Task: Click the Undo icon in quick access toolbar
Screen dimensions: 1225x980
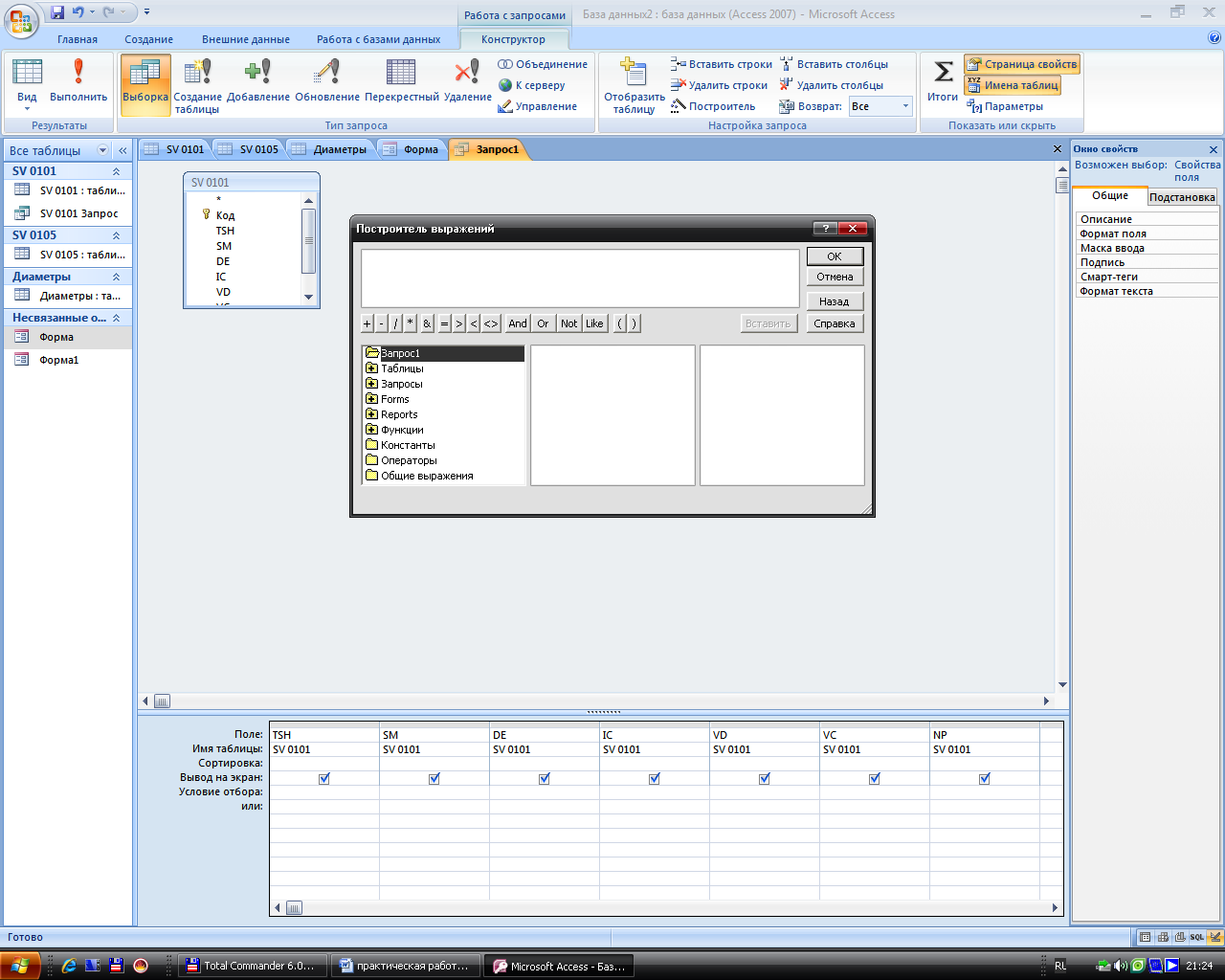Action: tap(78, 12)
